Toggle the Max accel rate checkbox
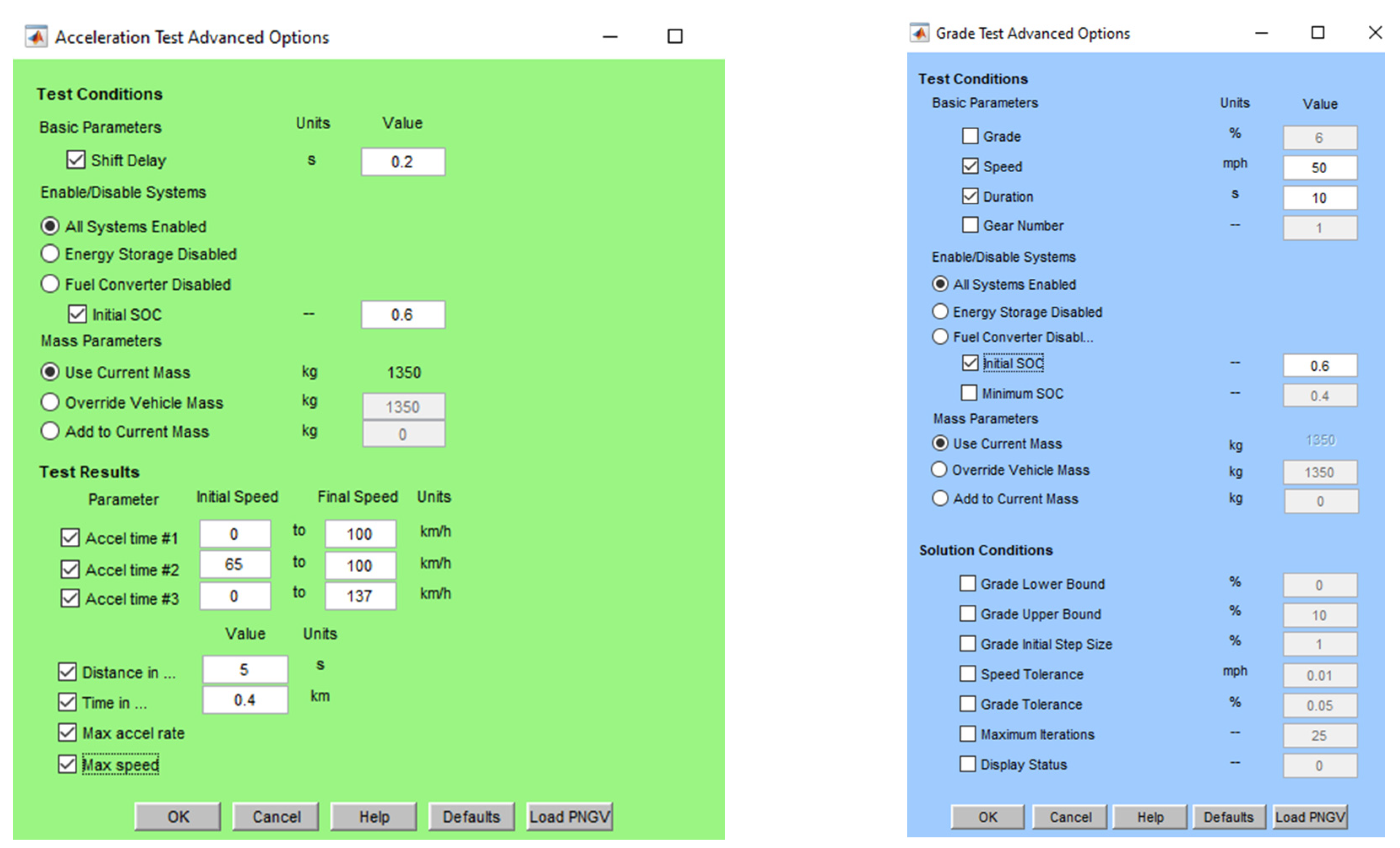The image size is (1400, 848). (67, 732)
